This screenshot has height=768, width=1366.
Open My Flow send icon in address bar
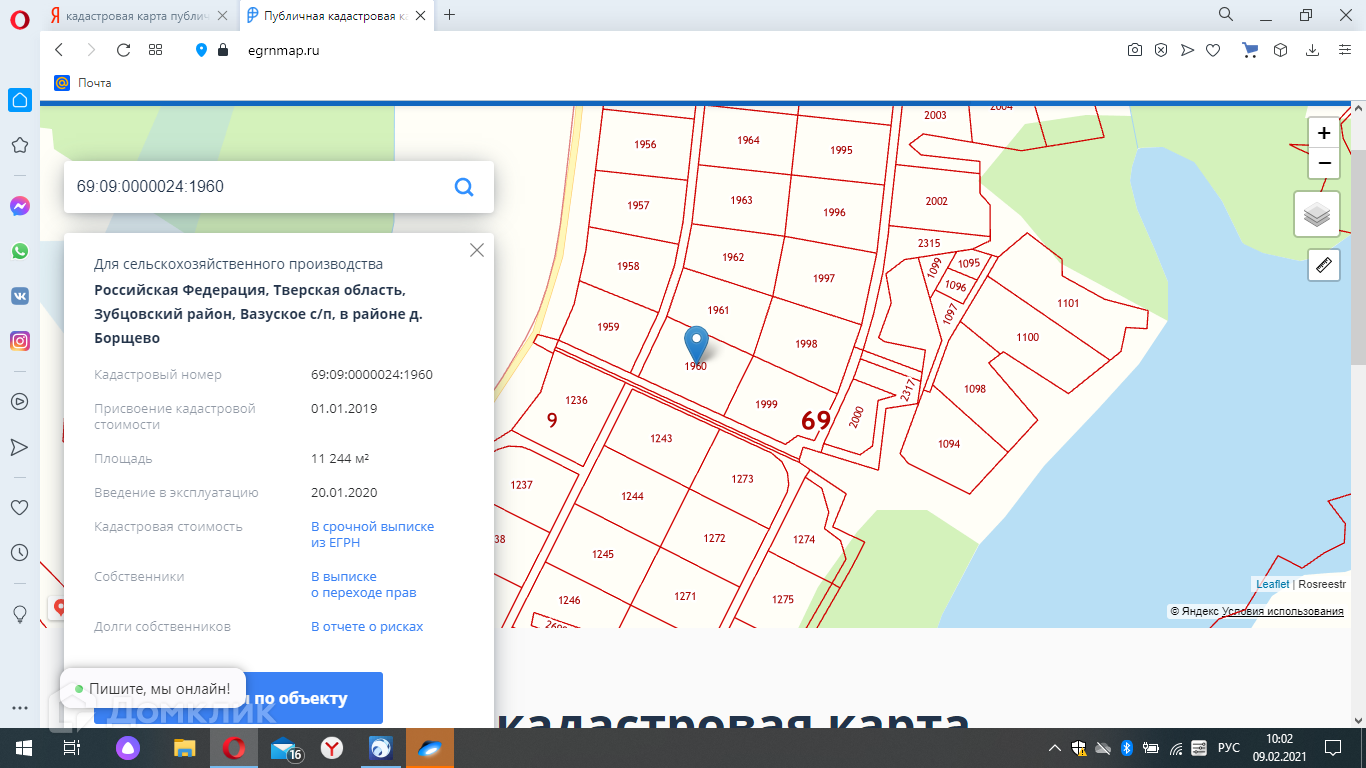1187,50
